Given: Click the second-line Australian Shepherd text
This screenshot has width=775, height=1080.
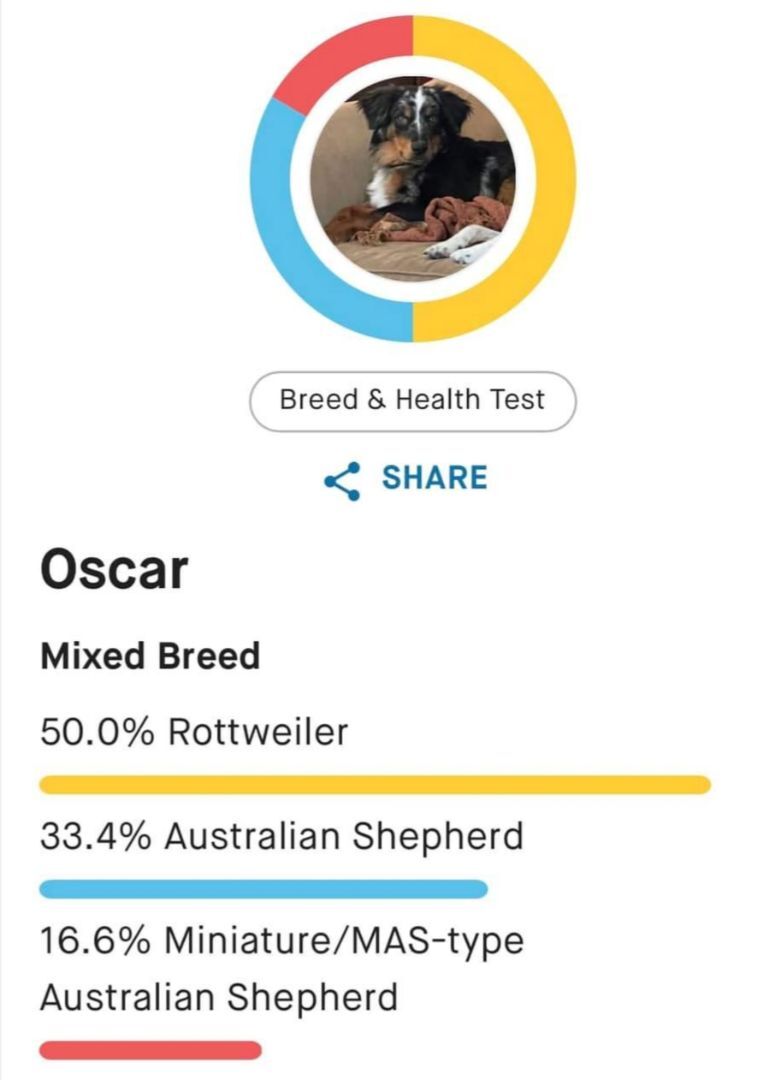Looking at the screenshot, I should pos(219,997).
